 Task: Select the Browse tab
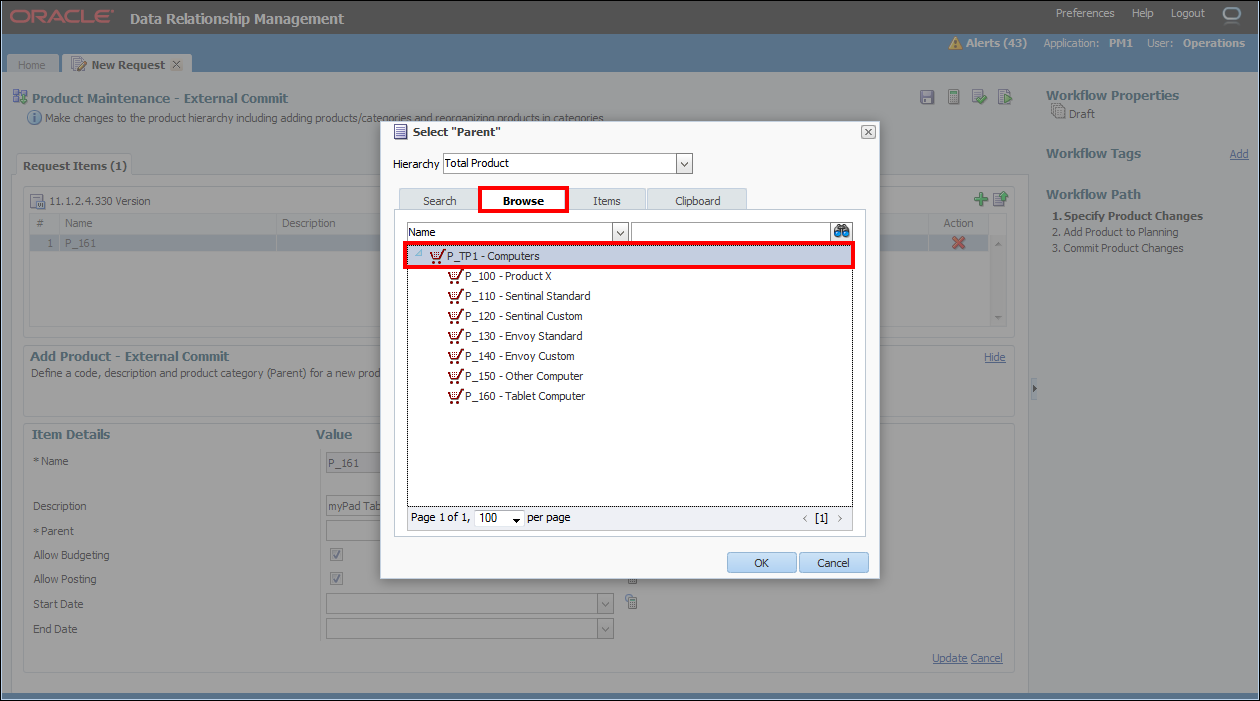tap(523, 201)
